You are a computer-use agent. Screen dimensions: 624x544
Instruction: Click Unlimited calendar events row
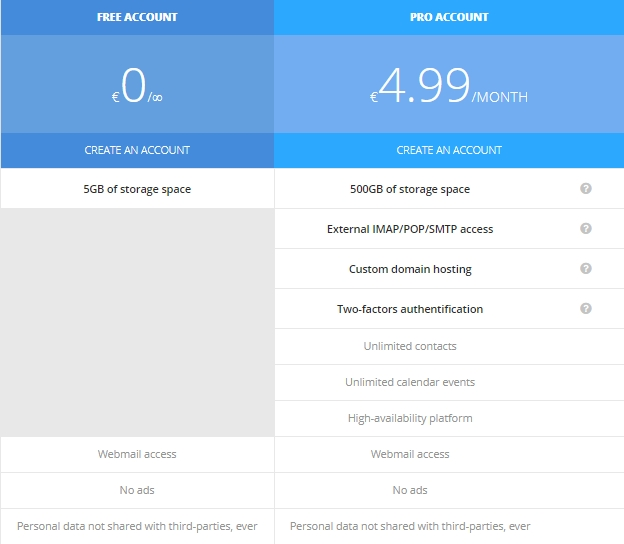(449, 382)
